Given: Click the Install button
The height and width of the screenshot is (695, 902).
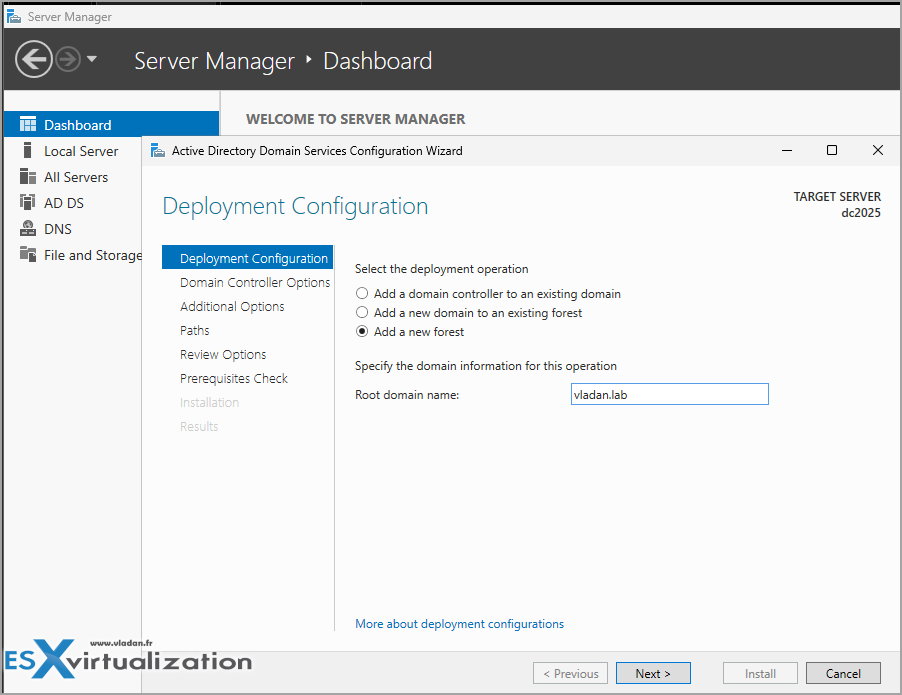Looking at the screenshot, I should coord(760,673).
